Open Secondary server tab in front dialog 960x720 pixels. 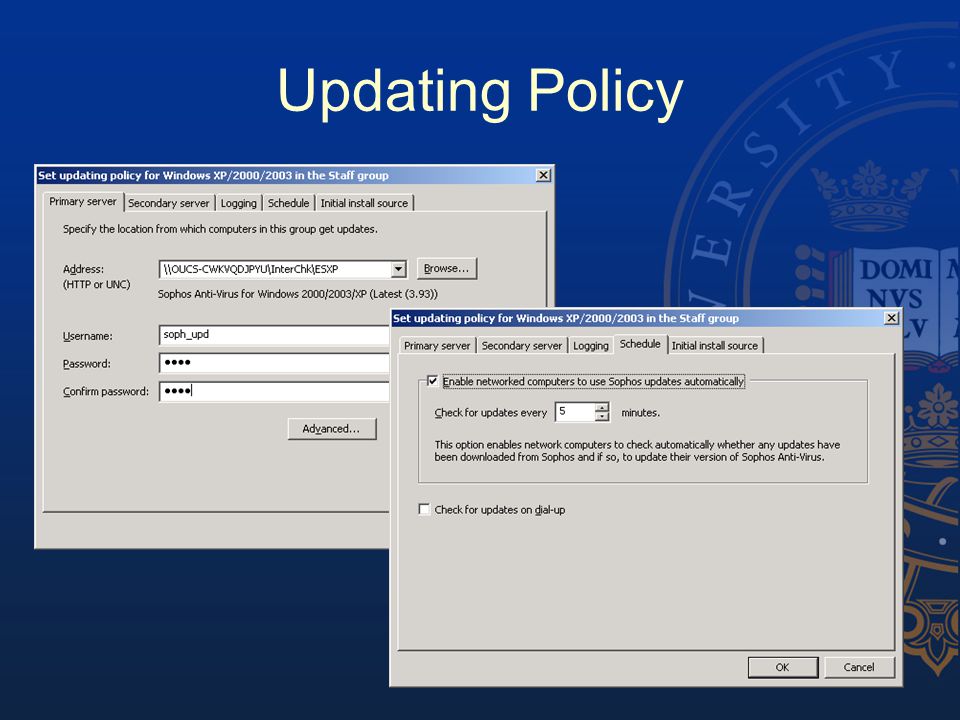(x=522, y=346)
